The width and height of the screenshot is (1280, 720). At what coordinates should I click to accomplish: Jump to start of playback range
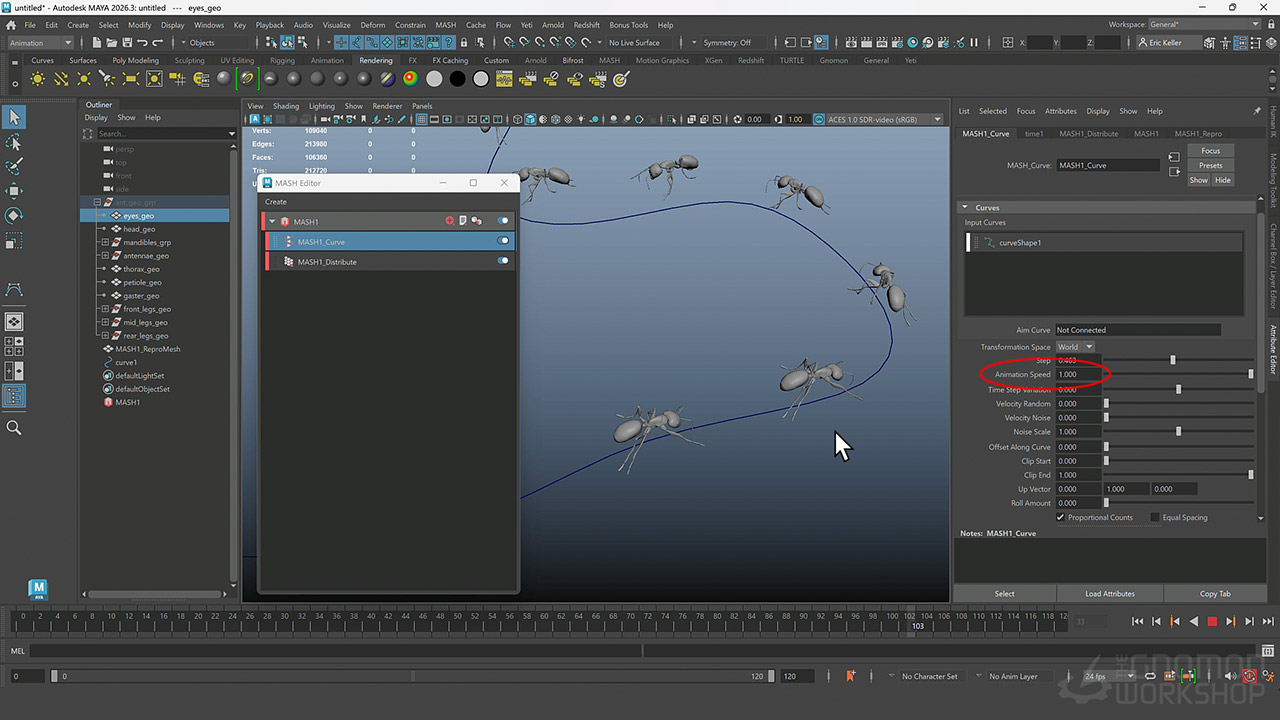click(x=1137, y=621)
